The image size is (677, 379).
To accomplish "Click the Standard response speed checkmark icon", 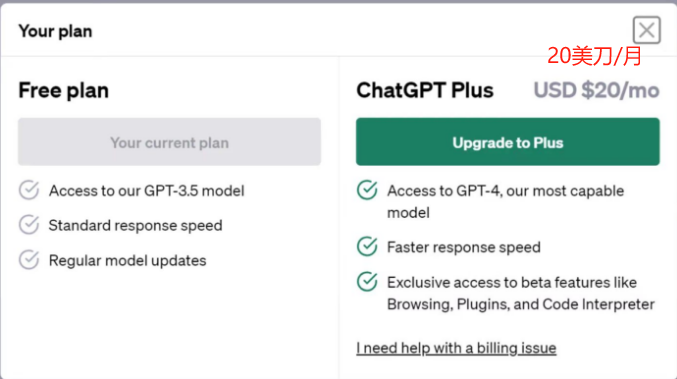I will pos(29,224).
